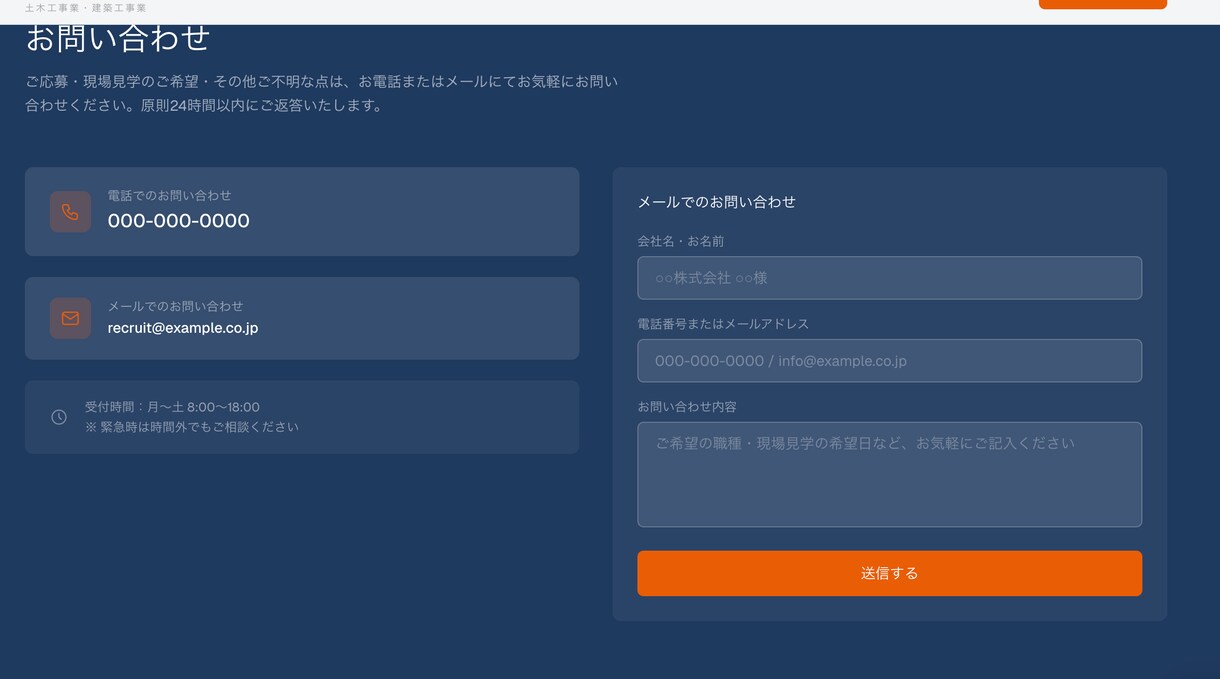
Task: Click the orange button in top header
Action: coord(1102,4)
